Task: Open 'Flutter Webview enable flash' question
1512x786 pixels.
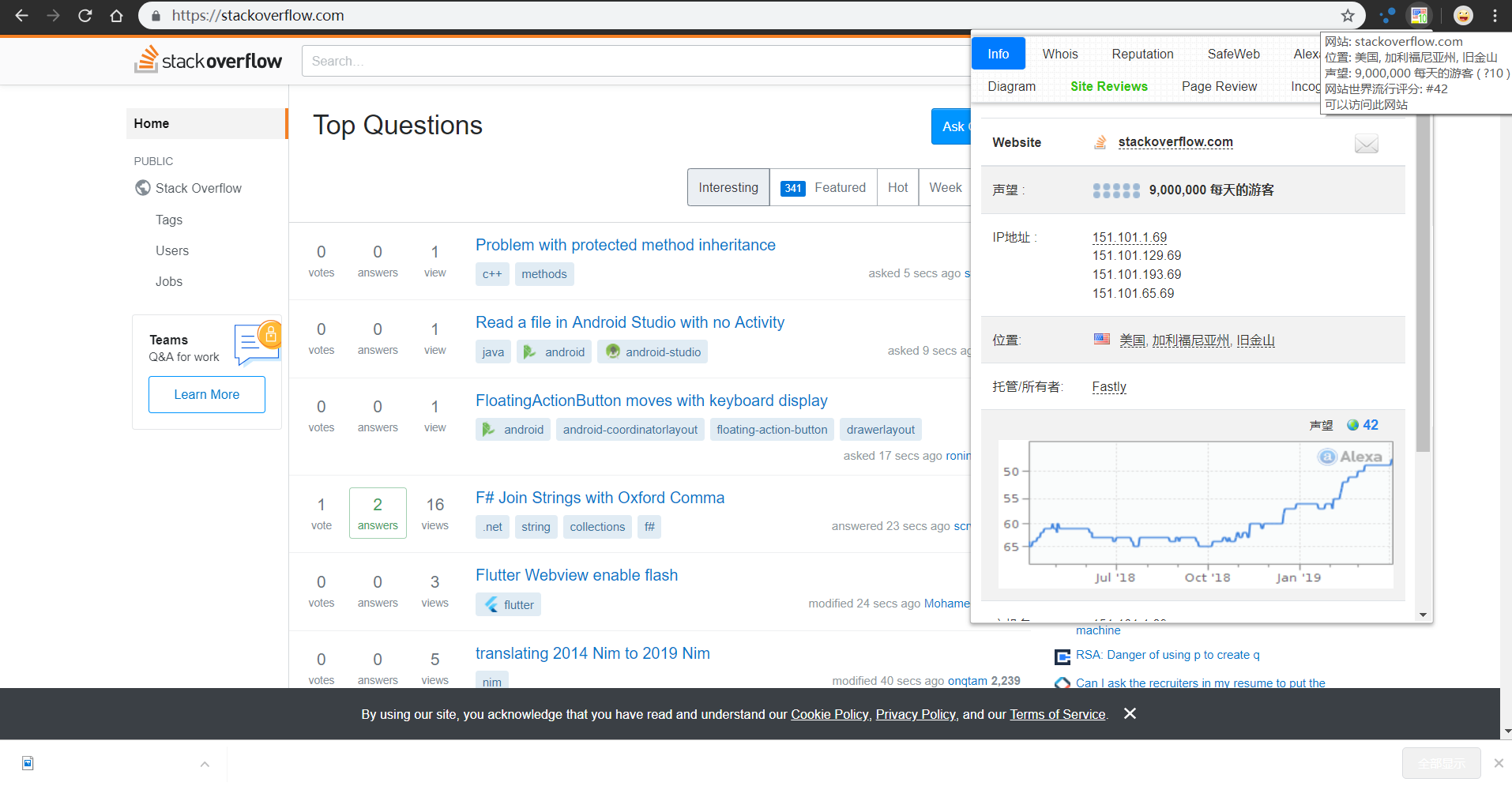Action: pyautogui.click(x=577, y=575)
